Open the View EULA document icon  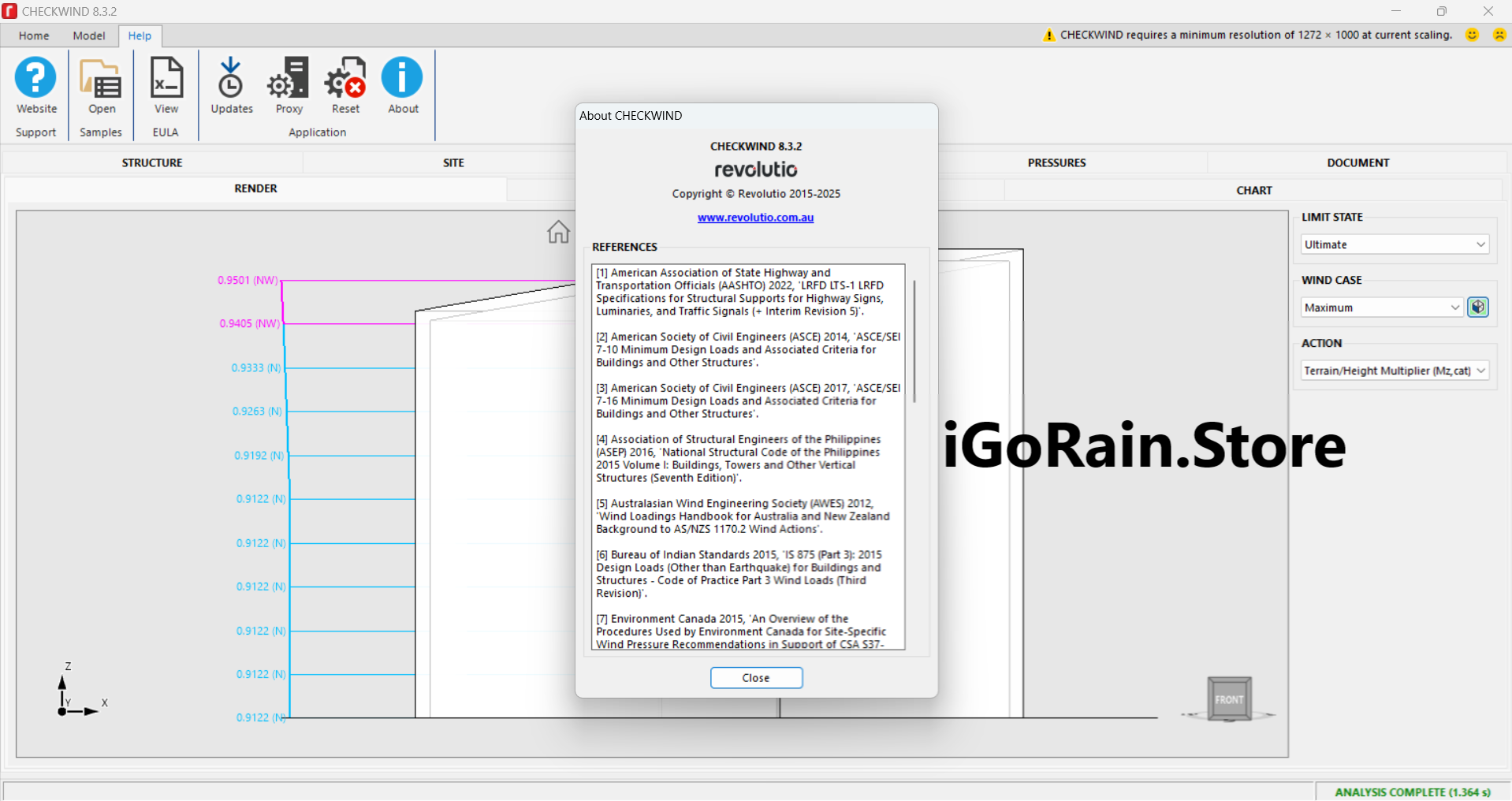pos(166,78)
